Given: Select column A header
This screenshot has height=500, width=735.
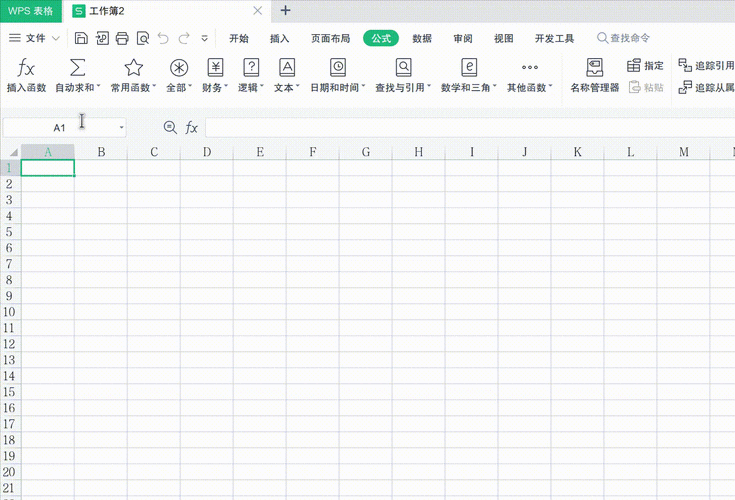Looking at the screenshot, I should [48, 152].
